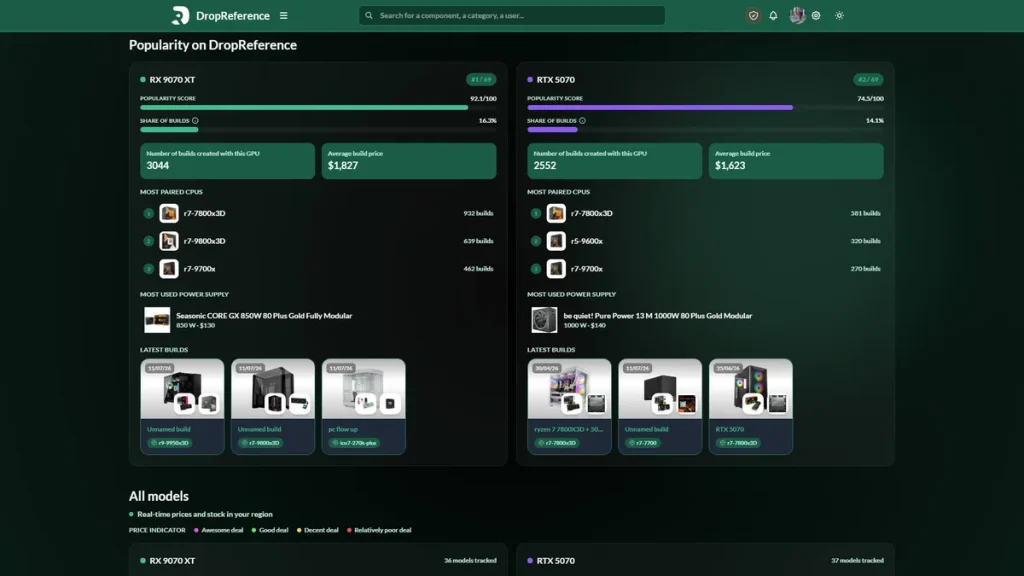
Task: Click info icon beside RX 9070 XT Share of Builds
Action: pyautogui.click(x=195, y=121)
